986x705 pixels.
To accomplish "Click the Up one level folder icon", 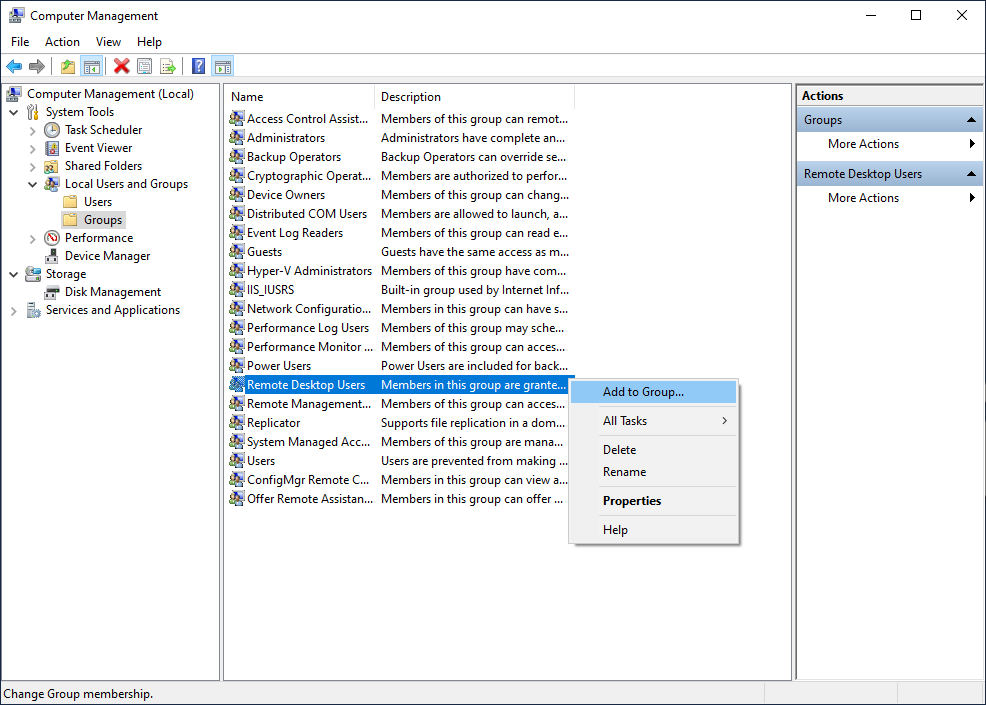I will [68, 66].
